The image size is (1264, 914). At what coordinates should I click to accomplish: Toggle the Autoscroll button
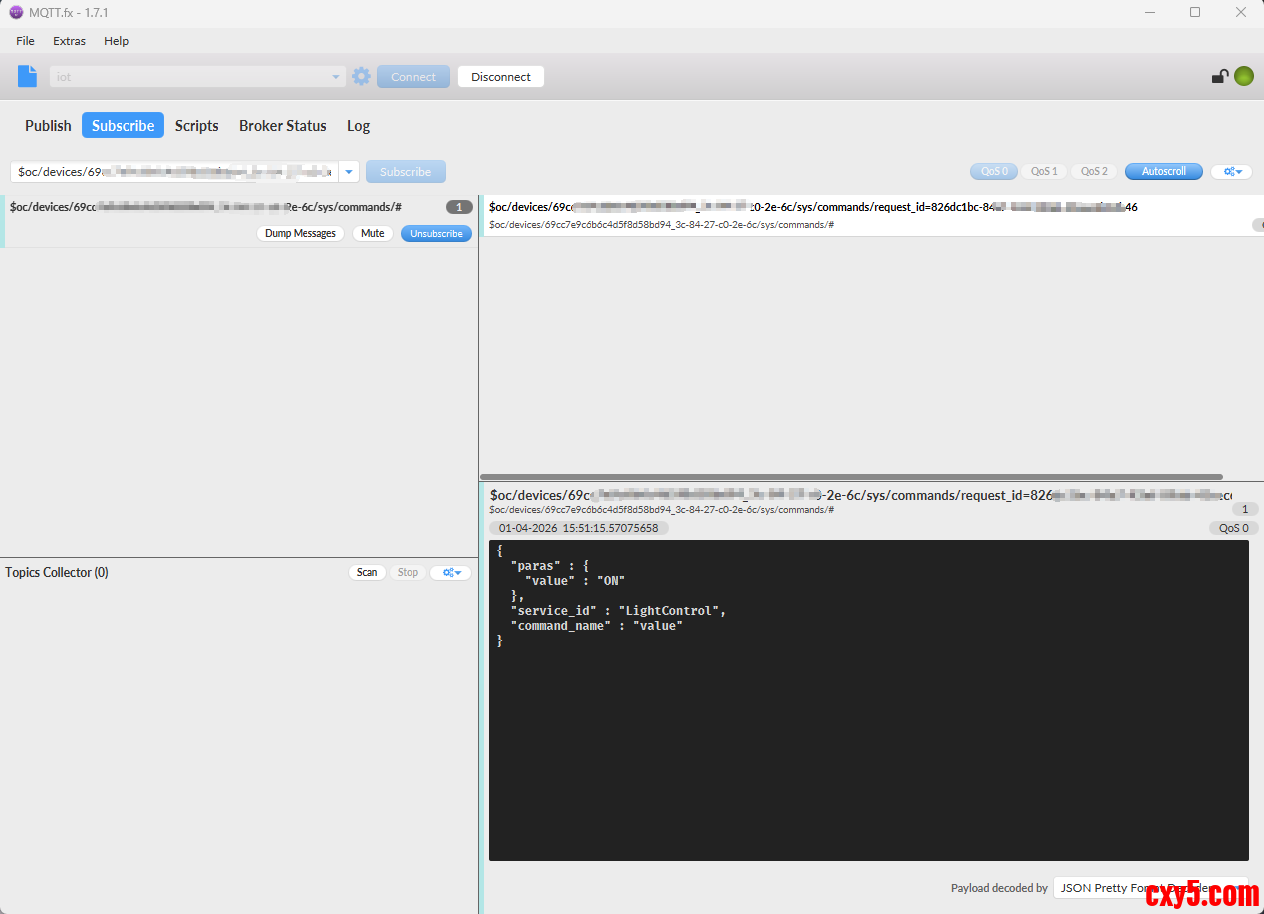[x=1163, y=172]
